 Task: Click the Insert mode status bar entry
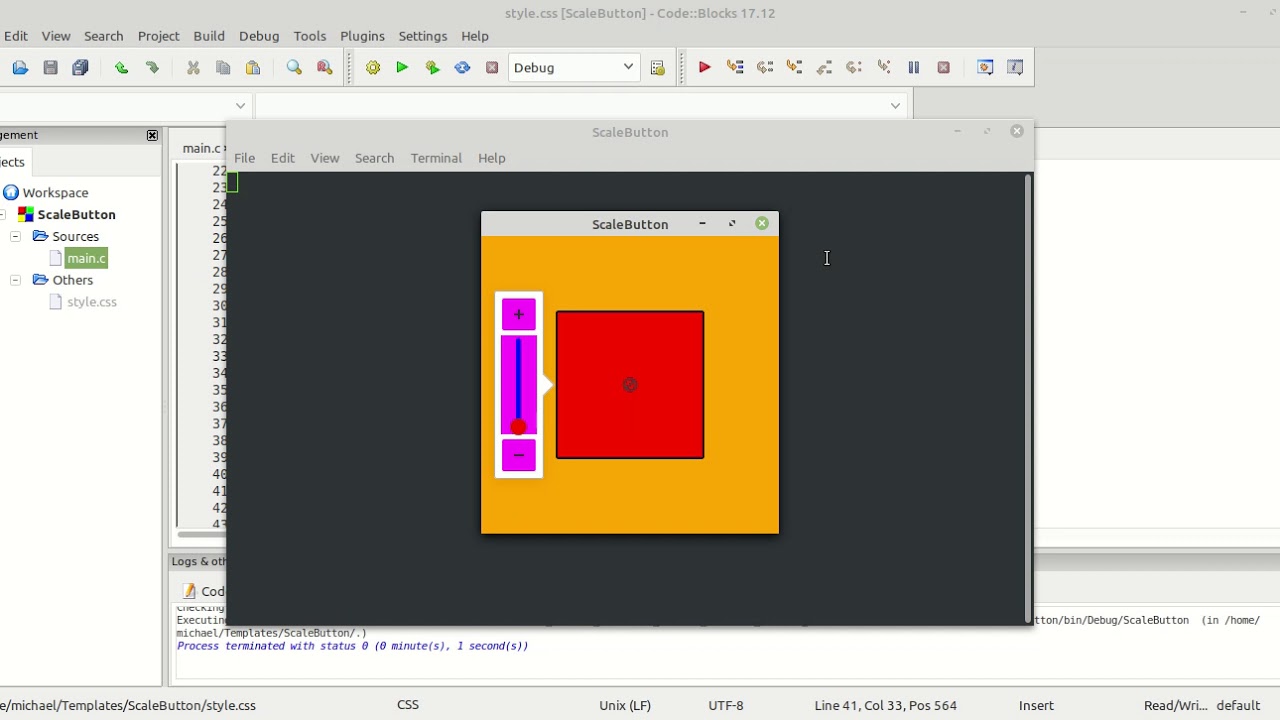1036,705
